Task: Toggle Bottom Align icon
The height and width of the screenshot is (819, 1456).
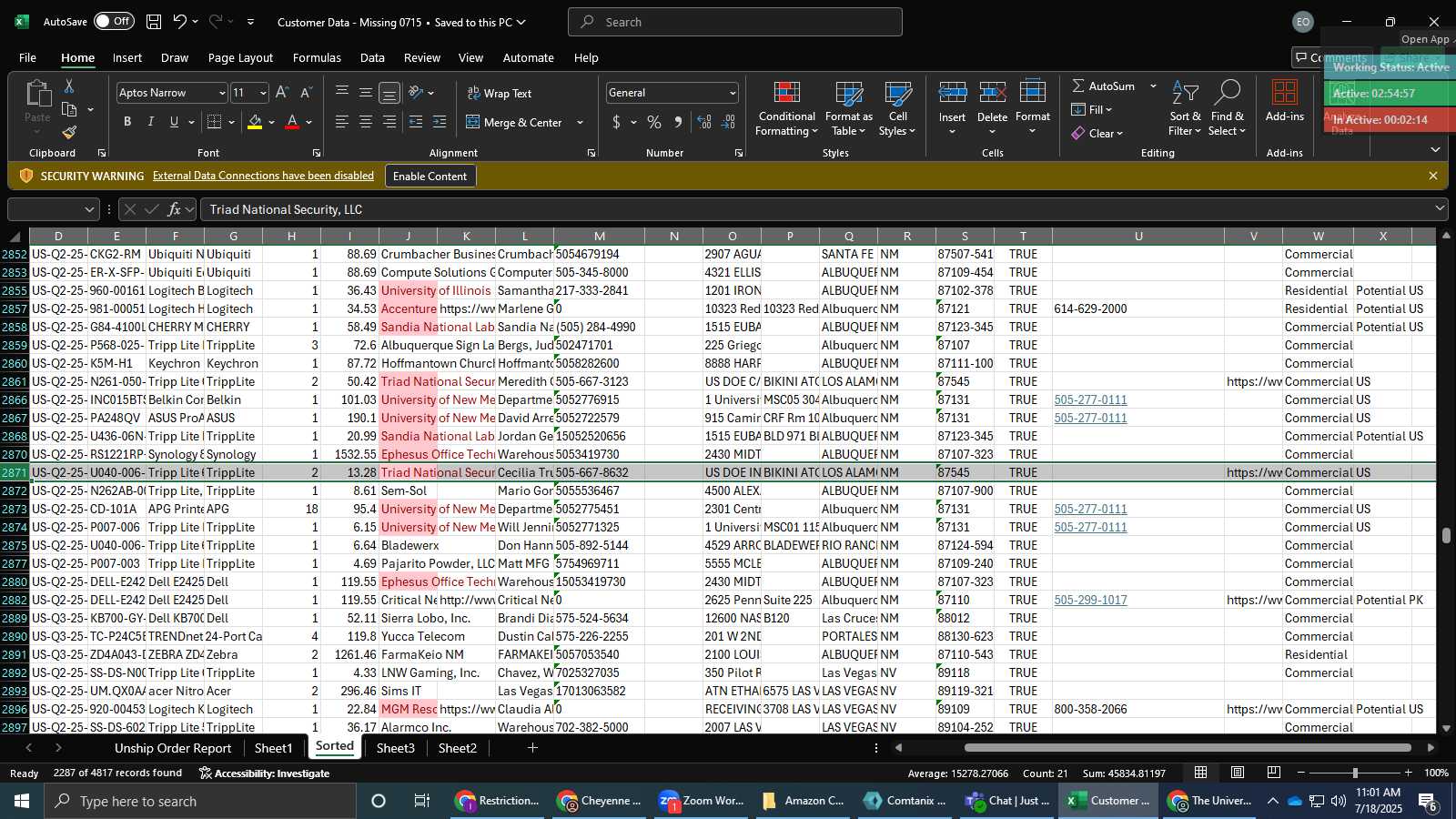Action: (x=389, y=93)
